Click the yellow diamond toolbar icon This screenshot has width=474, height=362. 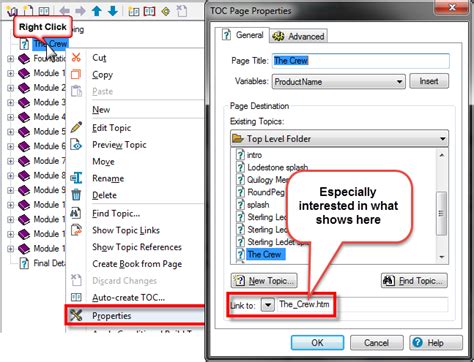[x=166, y=11]
